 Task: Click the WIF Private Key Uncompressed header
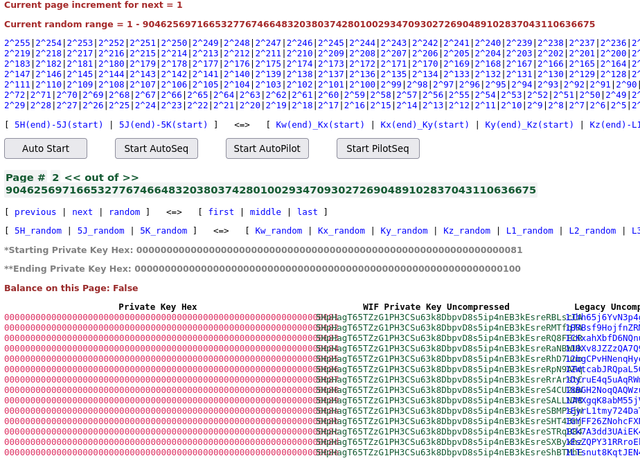tap(436, 307)
